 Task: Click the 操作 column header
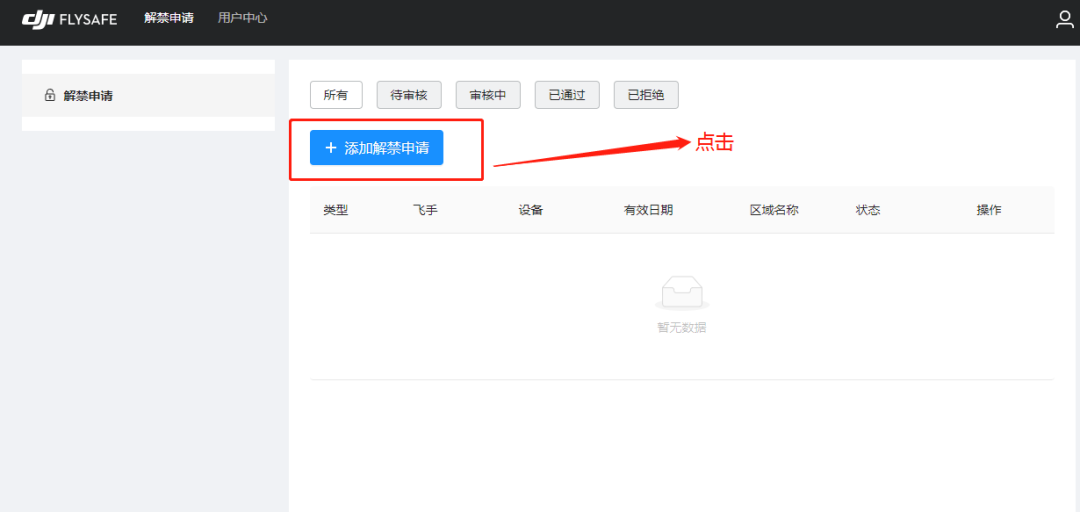pos(989,210)
